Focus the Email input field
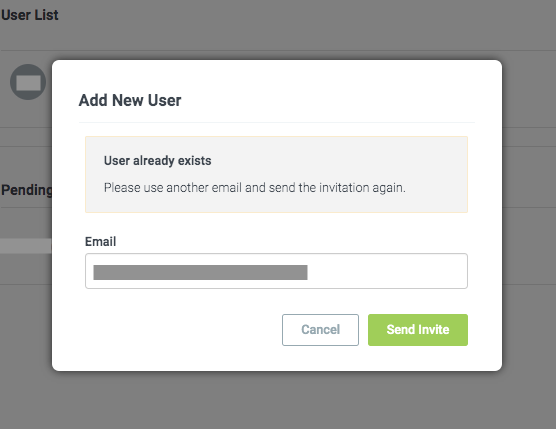This screenshot has width=556, height=429. [x=276, y=271]
